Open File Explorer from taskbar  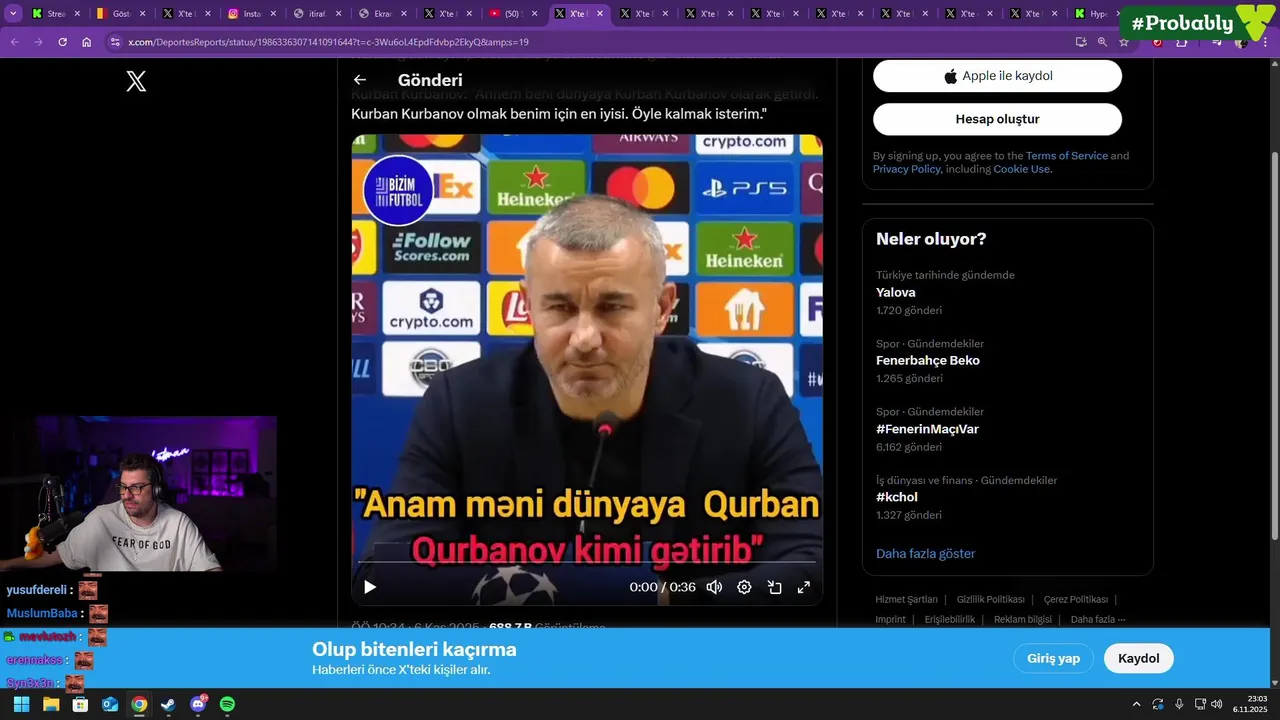(51, 704)
